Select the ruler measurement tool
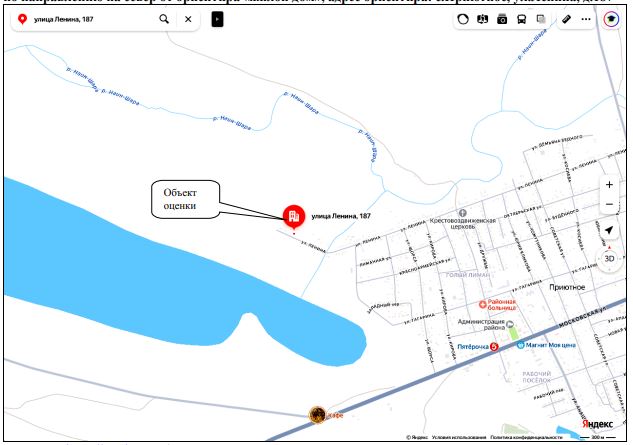 566,19
